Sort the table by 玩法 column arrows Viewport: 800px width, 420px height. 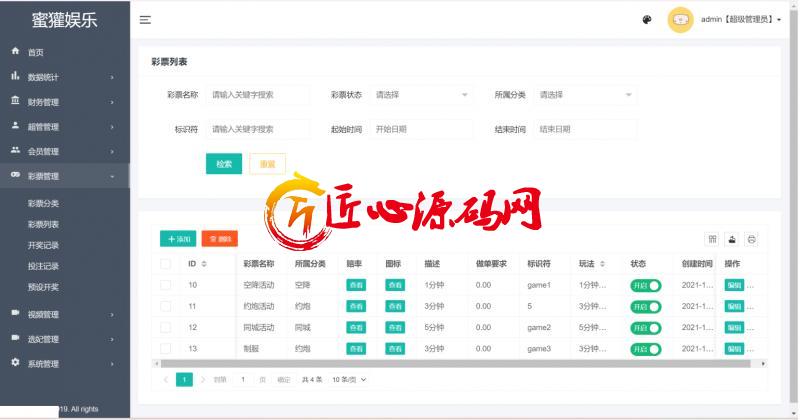tap(603, 264)
